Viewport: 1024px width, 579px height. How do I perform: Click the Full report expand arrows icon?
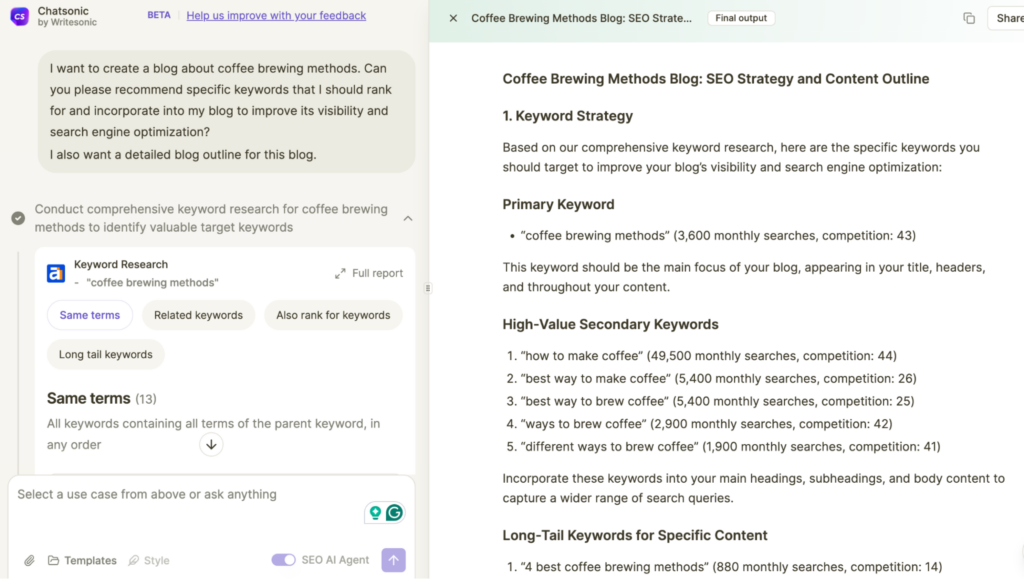340,273
